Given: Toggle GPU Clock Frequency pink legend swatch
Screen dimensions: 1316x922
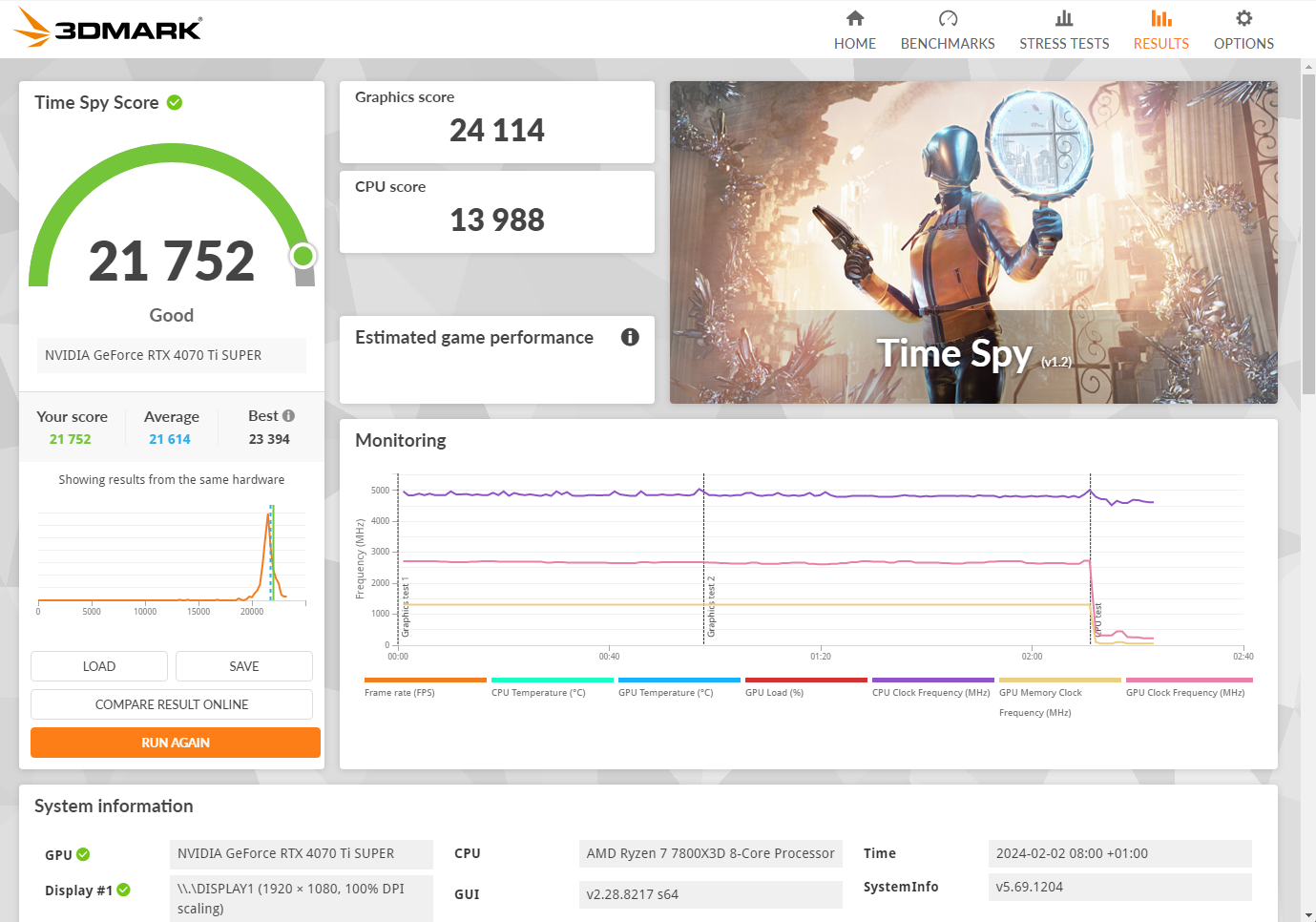Looking at the screenshot, I should pyautogui.click(x=1189, y=681).
